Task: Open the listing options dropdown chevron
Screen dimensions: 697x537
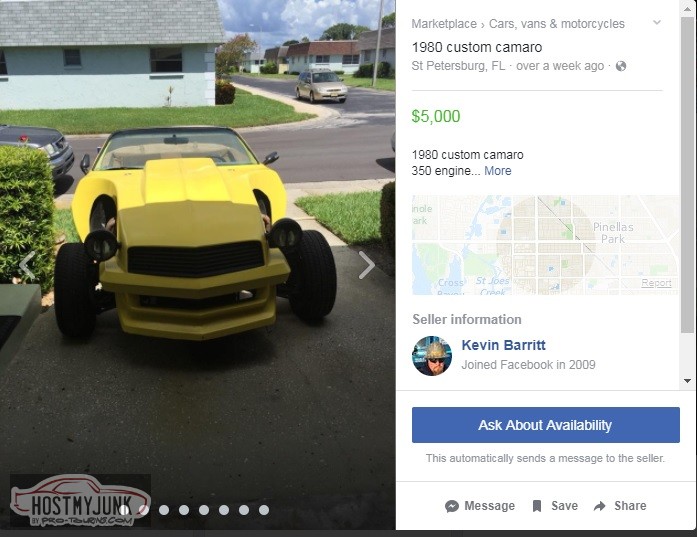Action: click(x=657, y=23)
